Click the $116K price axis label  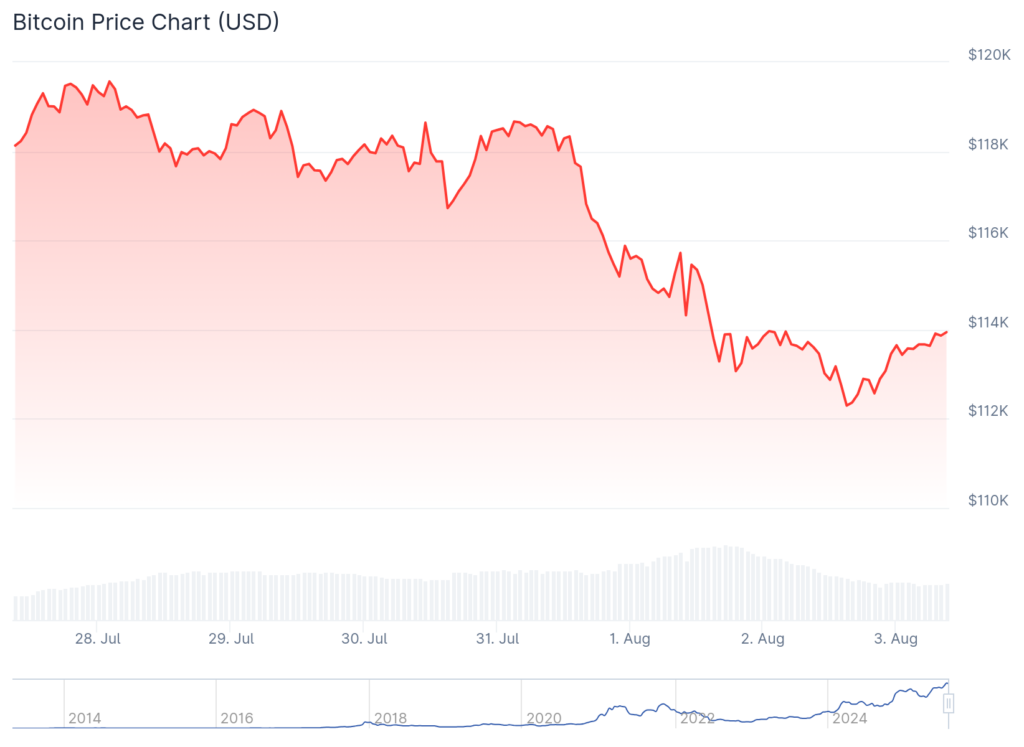[x=988, y=233]
